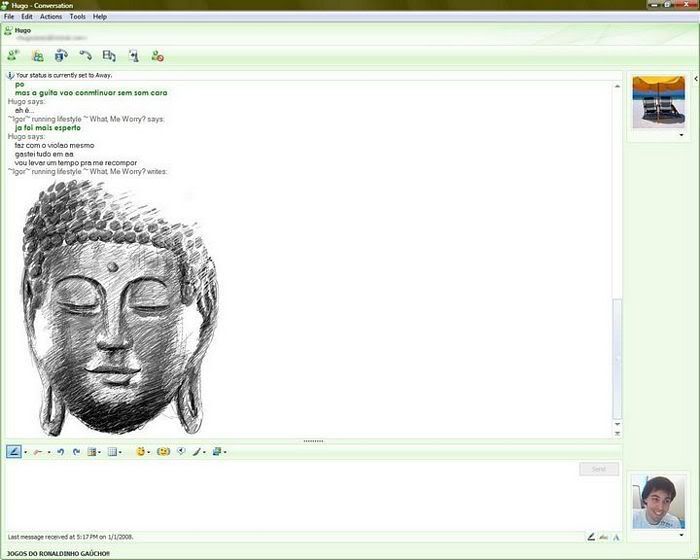The image size is (700, 560).
Task: Click the scroll-down arrow of chat history
Action: pos(617,424)
